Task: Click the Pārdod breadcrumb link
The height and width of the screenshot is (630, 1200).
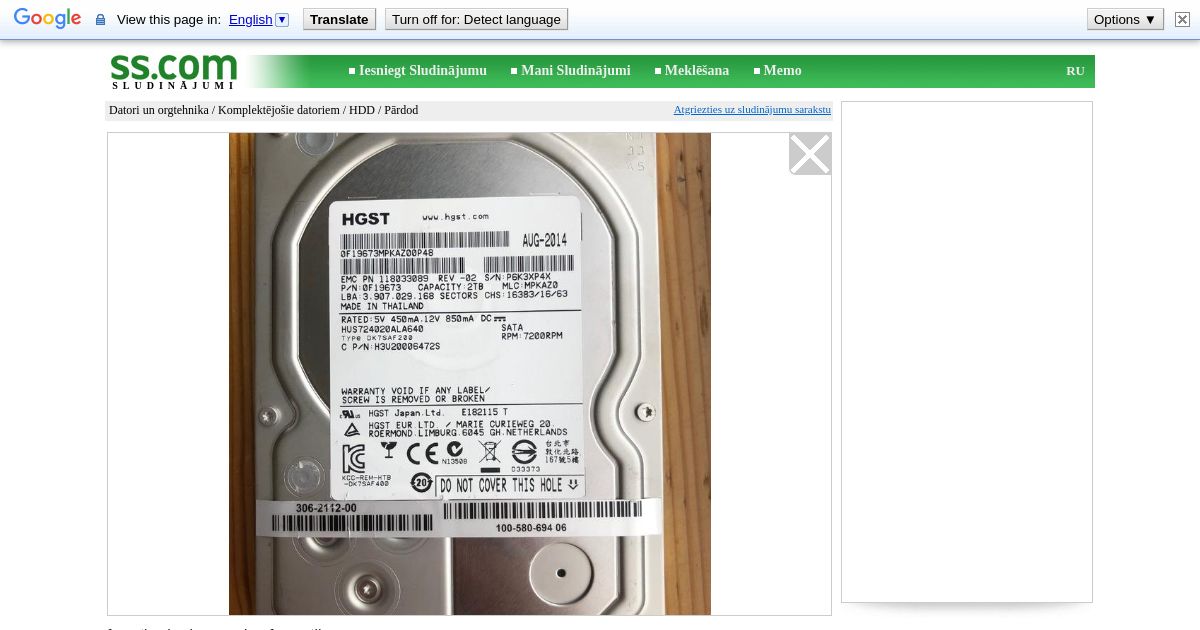Action: (x=401, y=110)
